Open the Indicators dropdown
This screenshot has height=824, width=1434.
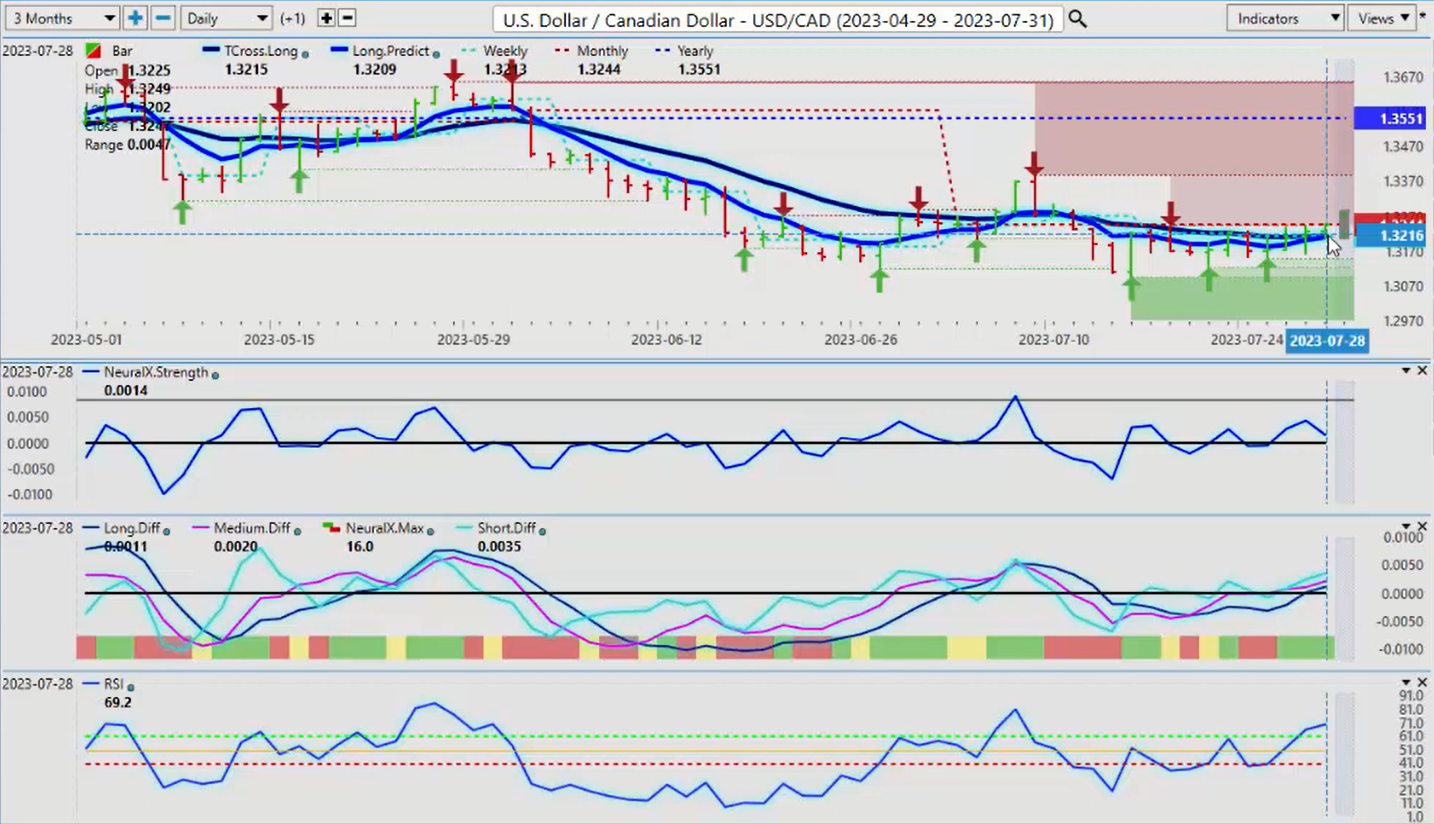(1285, 18)
